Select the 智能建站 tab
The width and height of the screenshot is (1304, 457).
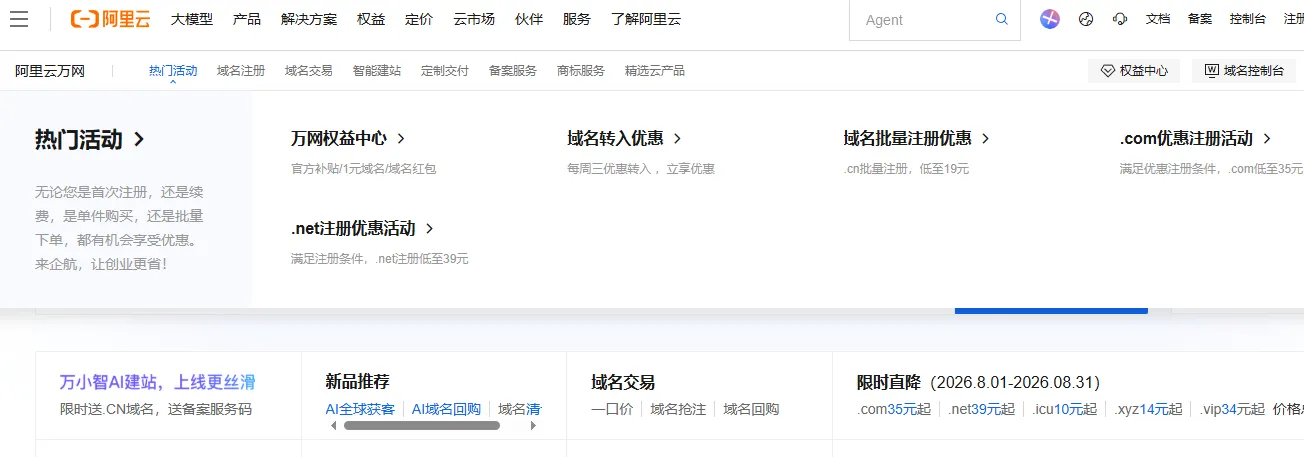point(377,71)
